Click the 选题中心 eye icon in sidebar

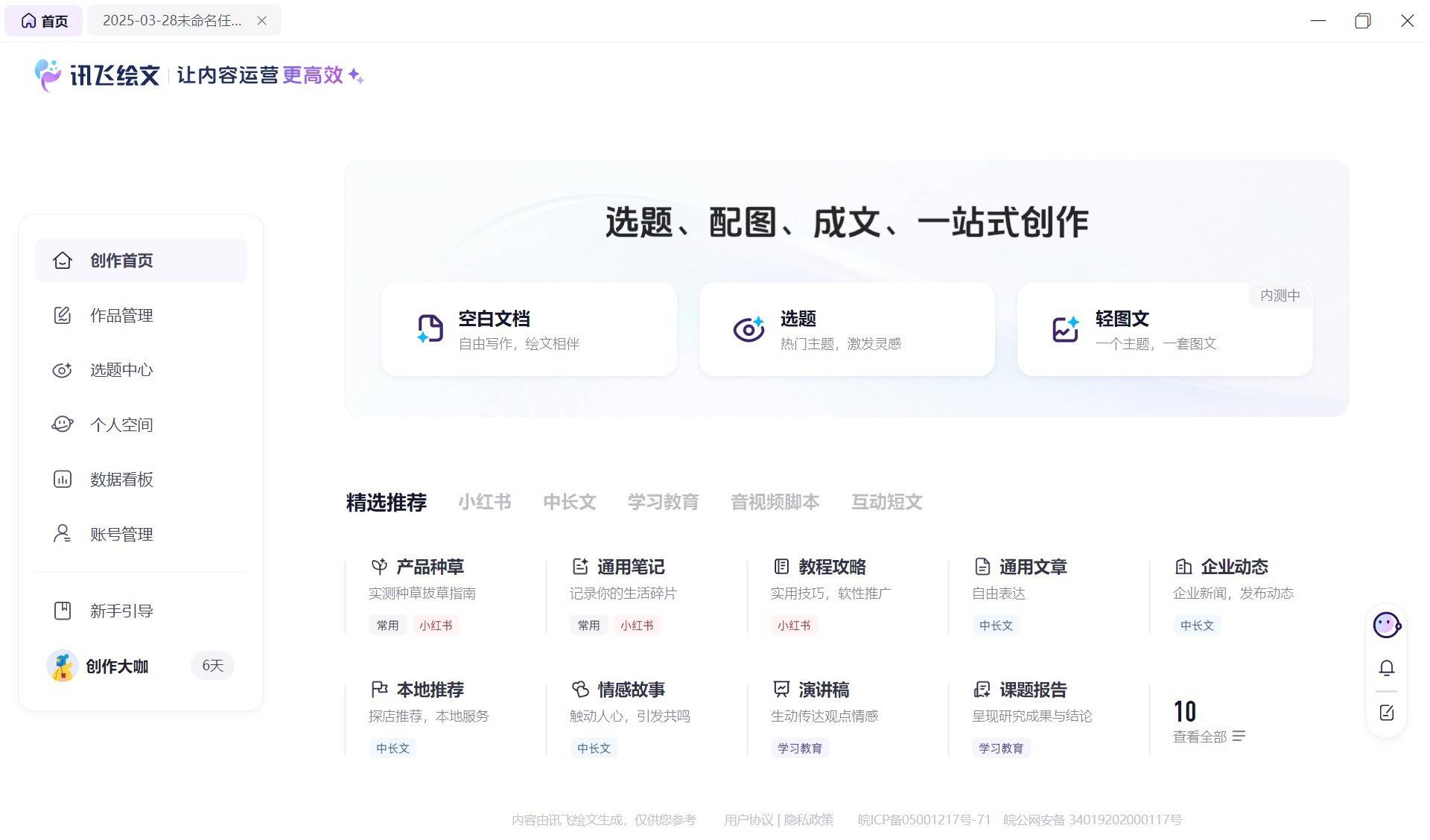pyautogui.click(x=63, y=370)
